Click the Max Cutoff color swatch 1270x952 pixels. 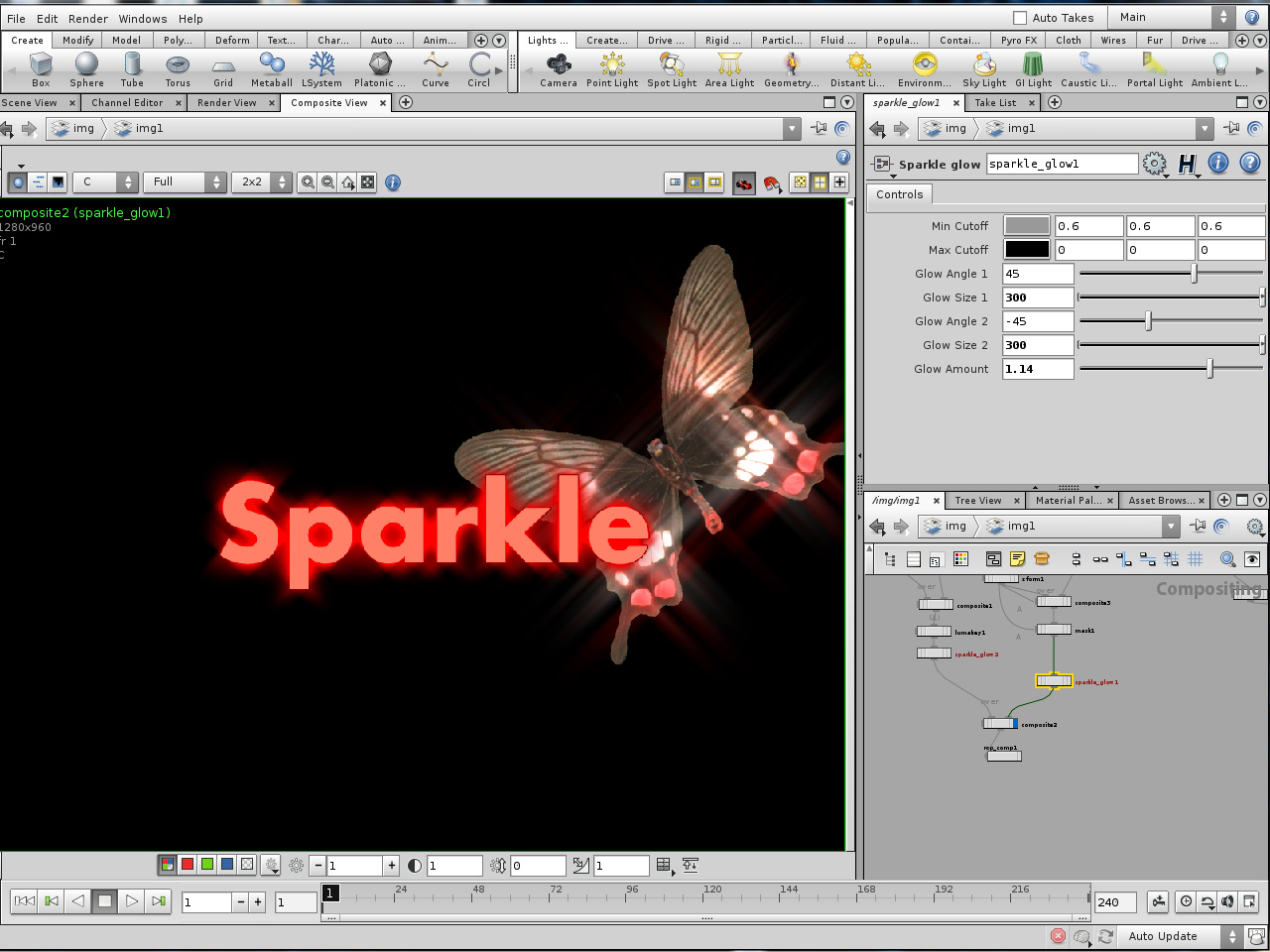tap(1026, 250)
